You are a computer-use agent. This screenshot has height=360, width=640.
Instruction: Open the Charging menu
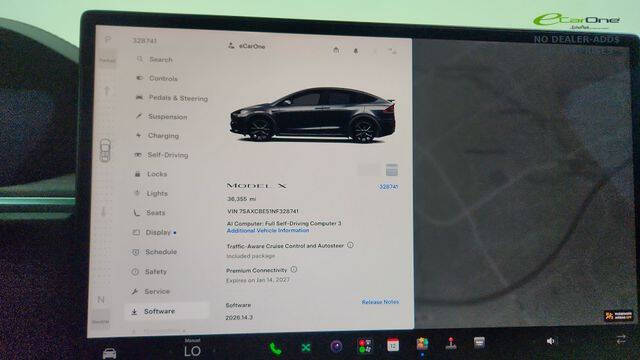tap(158, 136)
